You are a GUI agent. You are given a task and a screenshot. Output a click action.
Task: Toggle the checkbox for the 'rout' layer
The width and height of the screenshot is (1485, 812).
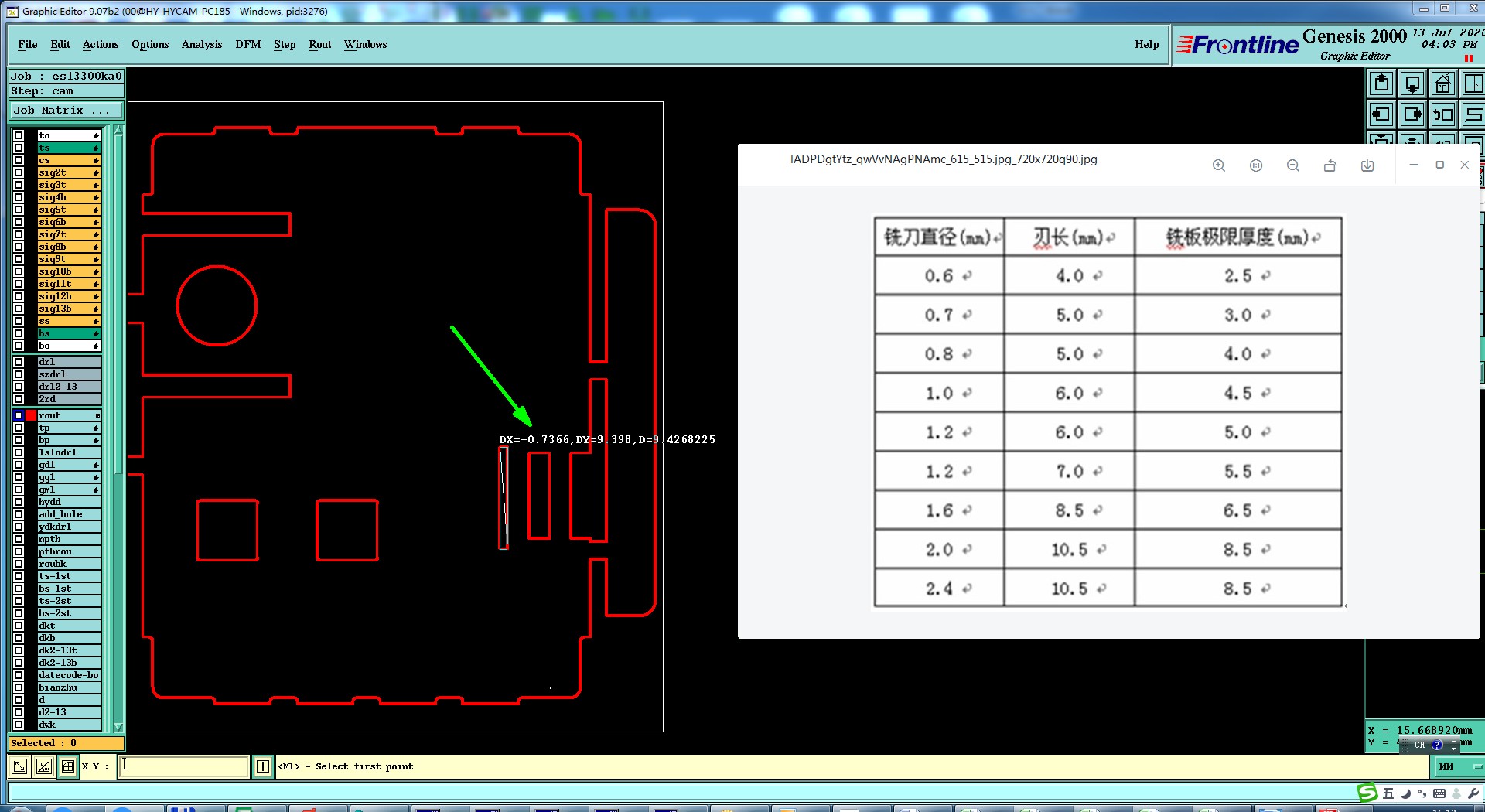pos(19,415)
